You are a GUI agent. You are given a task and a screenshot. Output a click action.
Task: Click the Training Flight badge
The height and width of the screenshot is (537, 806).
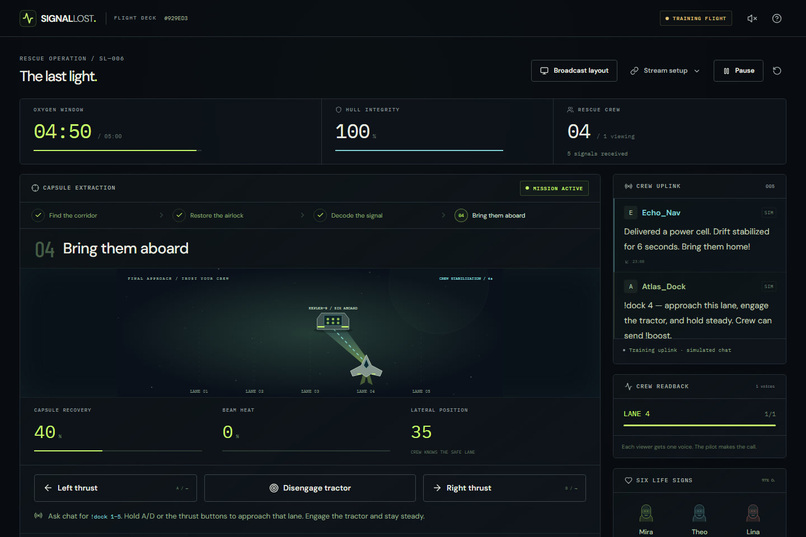pos(695,18)
